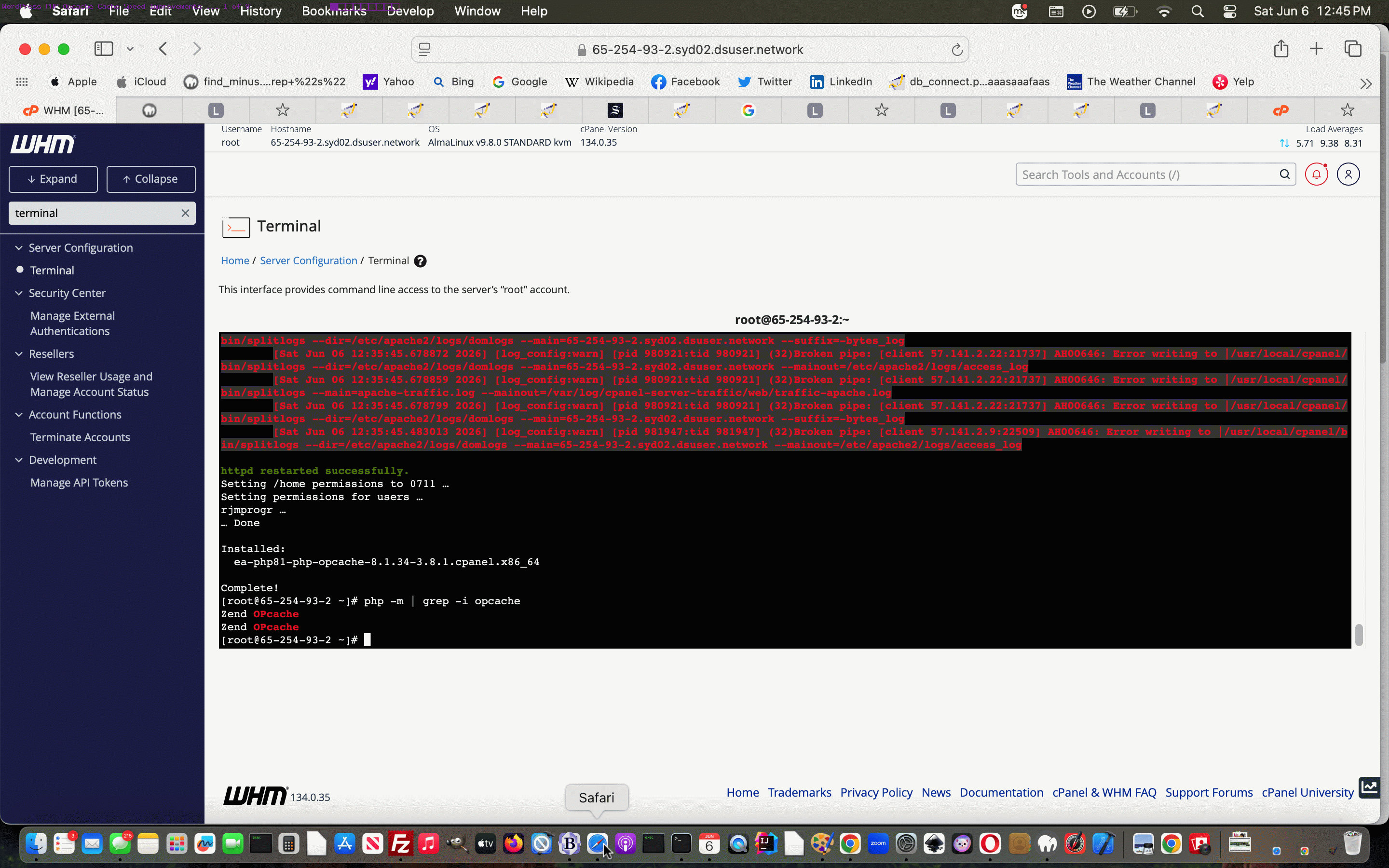Open the Favorites grid icon in bookmarks bar
This screenshot has width=1389, height=868.
22,82
